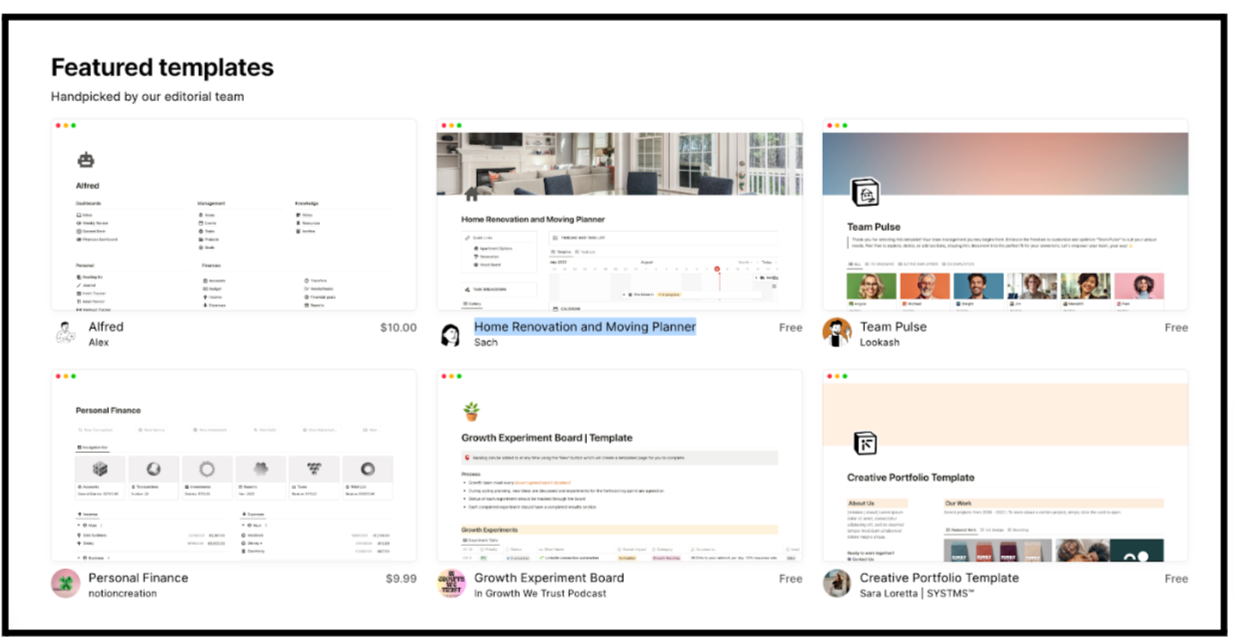Click In Growth We Trust podcast avatar
Image resolution: width=1234 pixels, height=640 pixels.
pyautogui.click(x=451, y=584)
